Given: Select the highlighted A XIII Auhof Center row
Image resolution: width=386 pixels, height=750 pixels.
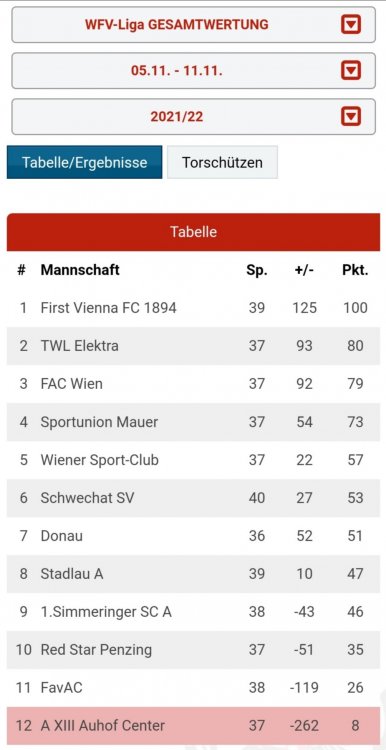Looking at the screenshot, I should pos(193,726).
